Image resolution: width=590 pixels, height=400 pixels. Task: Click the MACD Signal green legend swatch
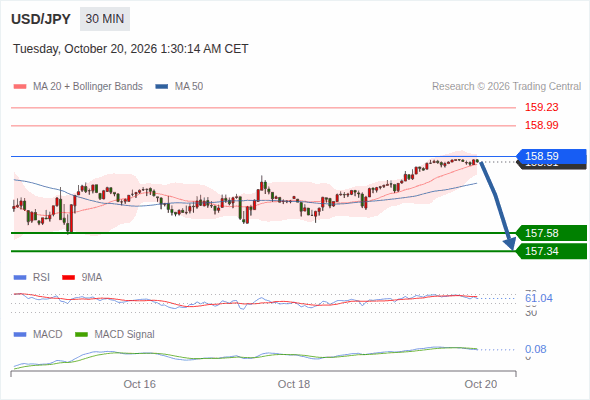81,335
